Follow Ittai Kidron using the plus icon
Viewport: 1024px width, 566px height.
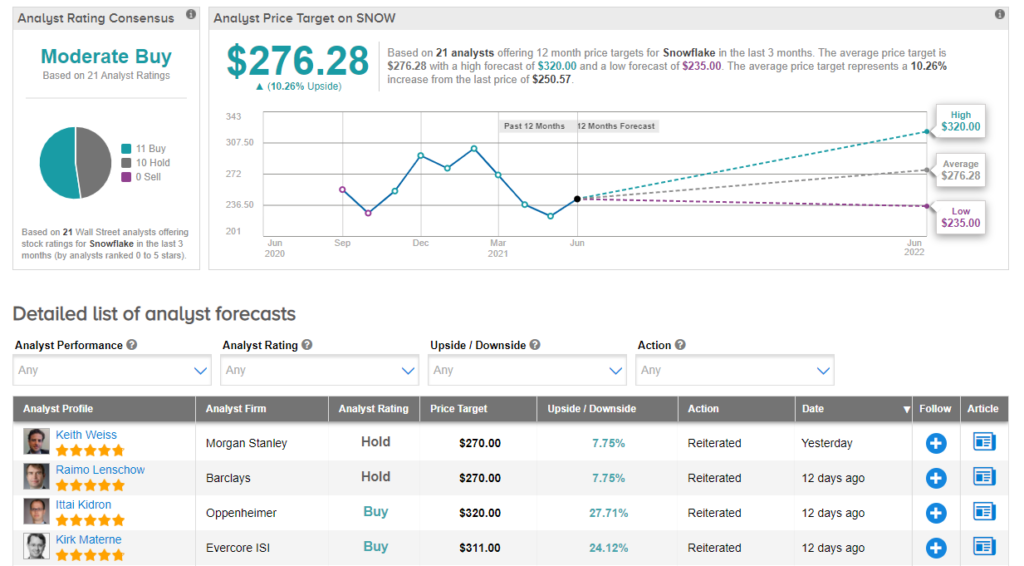[x=935, y=513]
